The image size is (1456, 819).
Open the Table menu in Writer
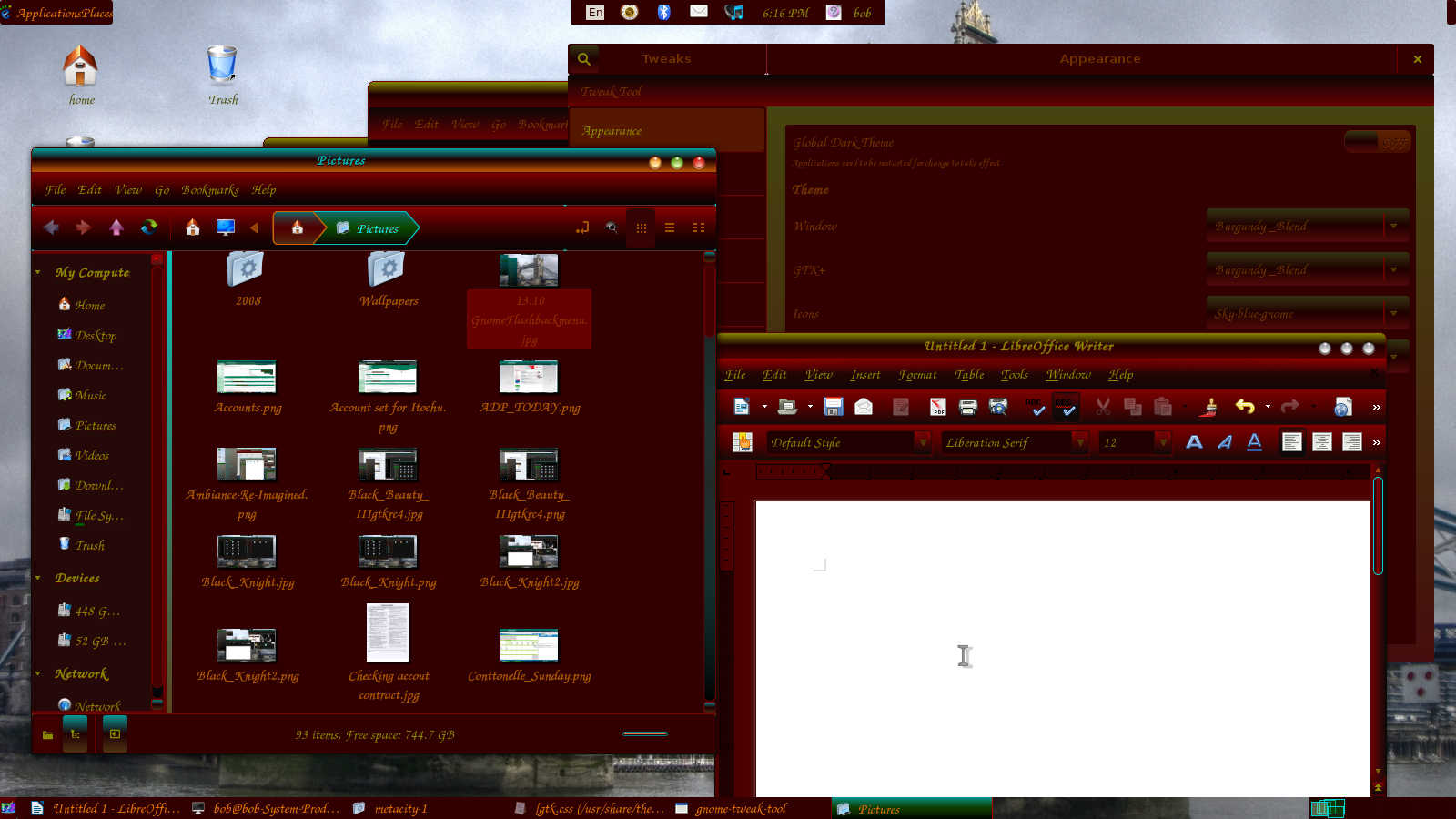tap(969, 374)
